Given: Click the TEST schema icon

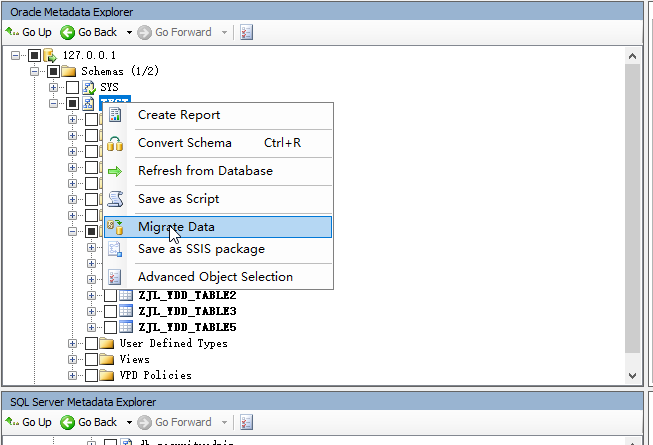Looking at the screenshot, I should click(88, 103).
